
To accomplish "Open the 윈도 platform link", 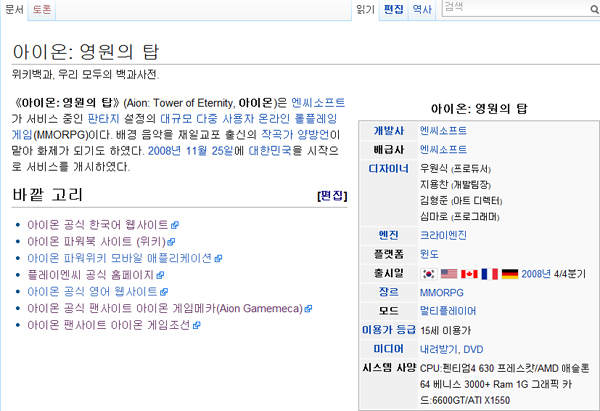I will 429,254.
